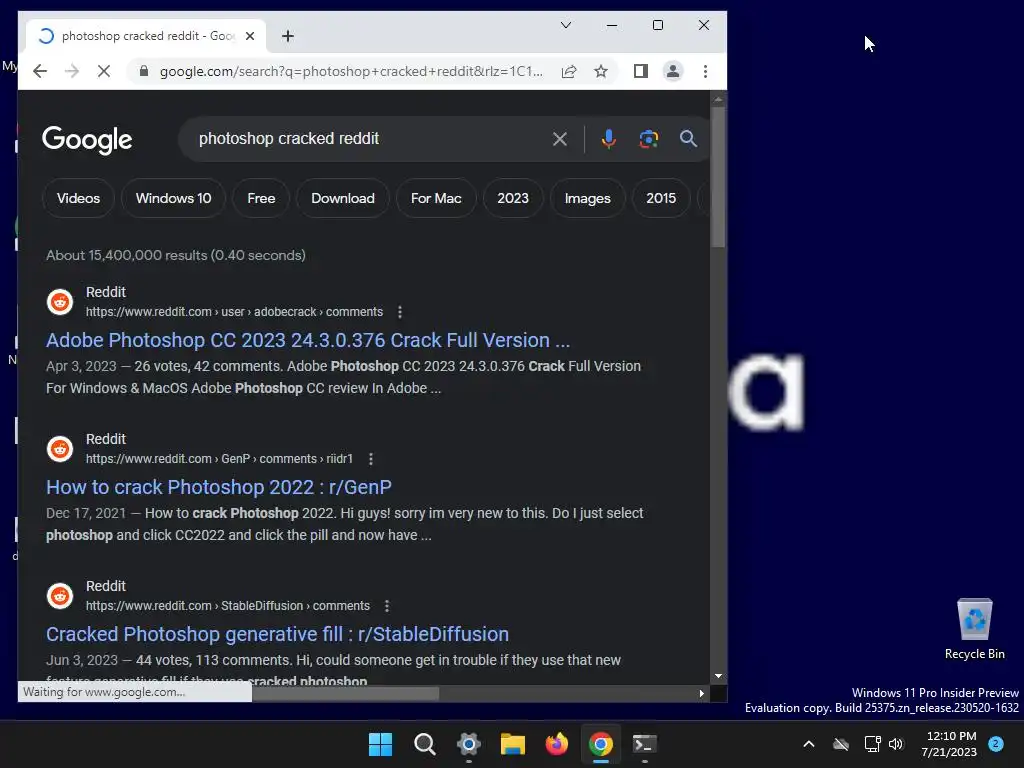Open taskbar Search

point(424,744)
